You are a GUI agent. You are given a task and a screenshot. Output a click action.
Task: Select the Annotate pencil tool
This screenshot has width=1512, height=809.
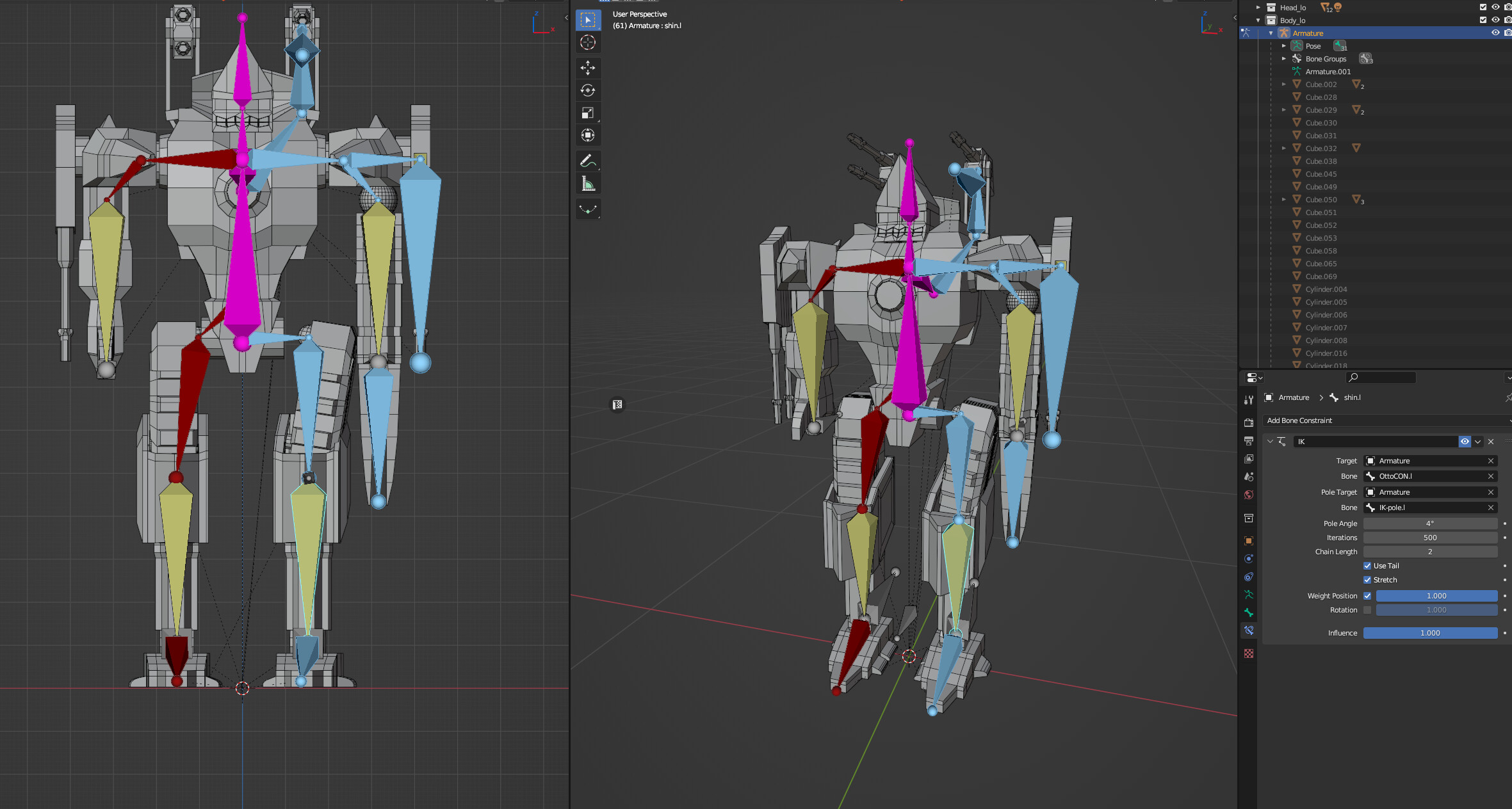pos(587,161)
